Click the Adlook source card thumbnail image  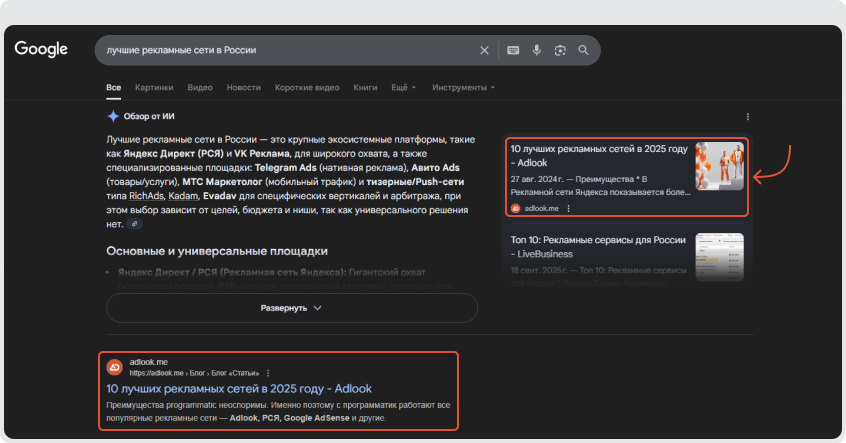(720, 165)
